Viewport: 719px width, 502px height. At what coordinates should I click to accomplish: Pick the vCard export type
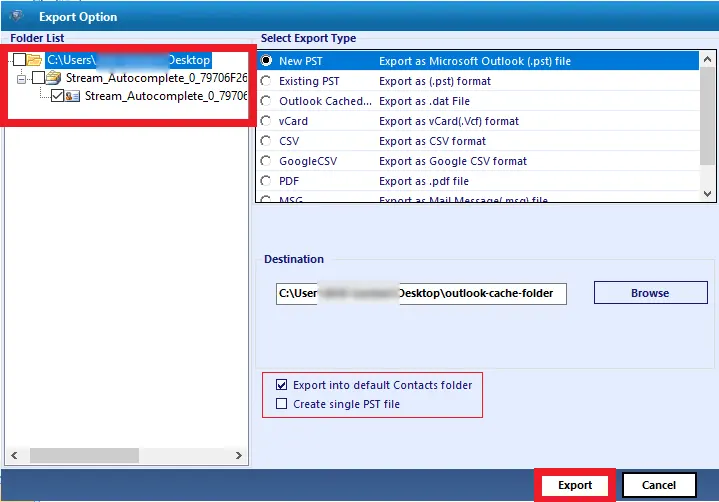pyautogui.click(x=266, y=121)
